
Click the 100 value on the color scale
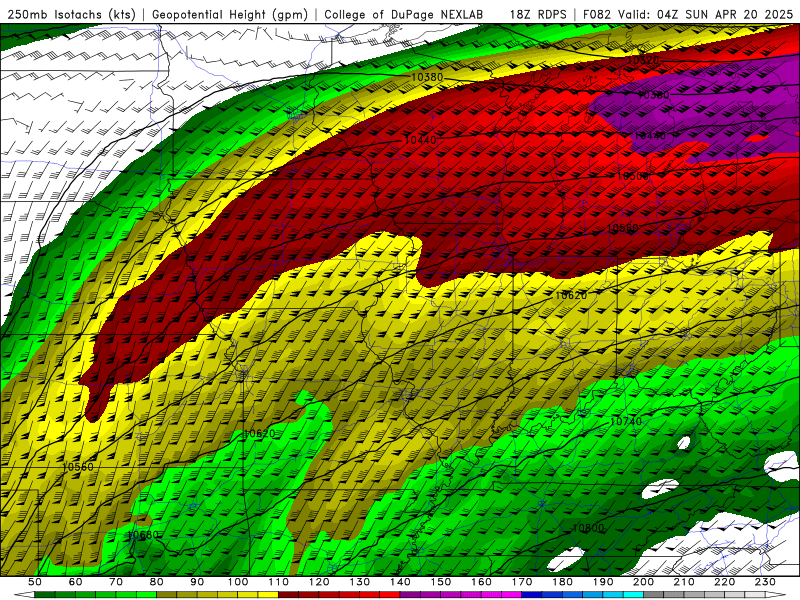238,582
